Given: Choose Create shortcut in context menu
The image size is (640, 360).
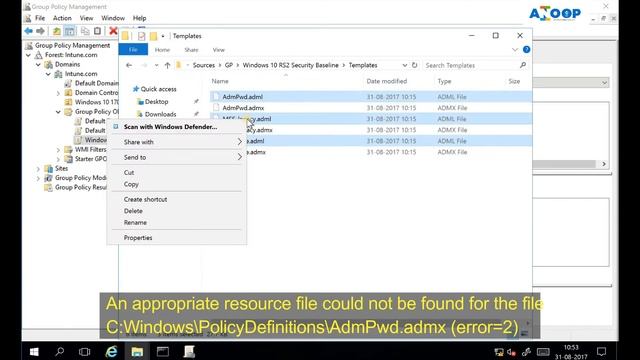Looking at the screenshot, I should pos(177,199).
